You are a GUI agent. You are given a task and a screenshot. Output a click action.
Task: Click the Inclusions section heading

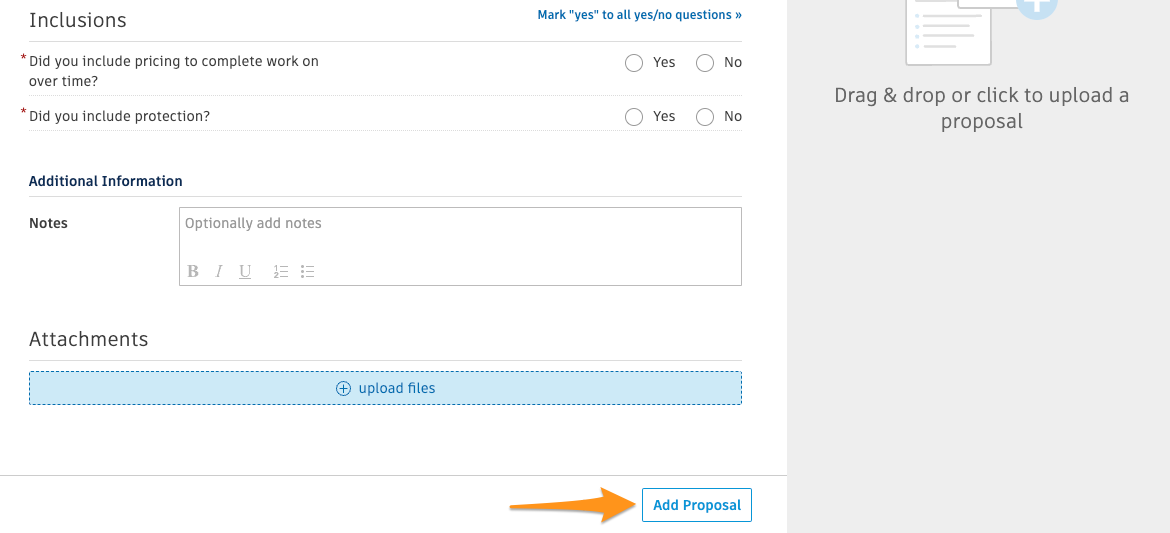pyautogui.click(x=78, y=20)
